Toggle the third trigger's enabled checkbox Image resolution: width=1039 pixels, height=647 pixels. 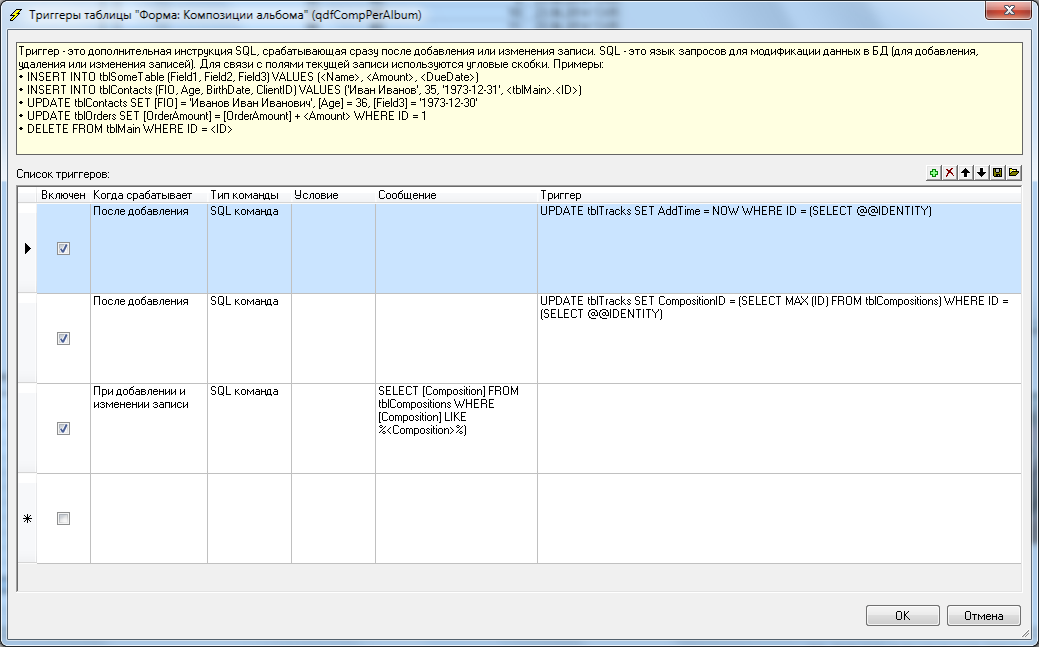click(64, 428)
